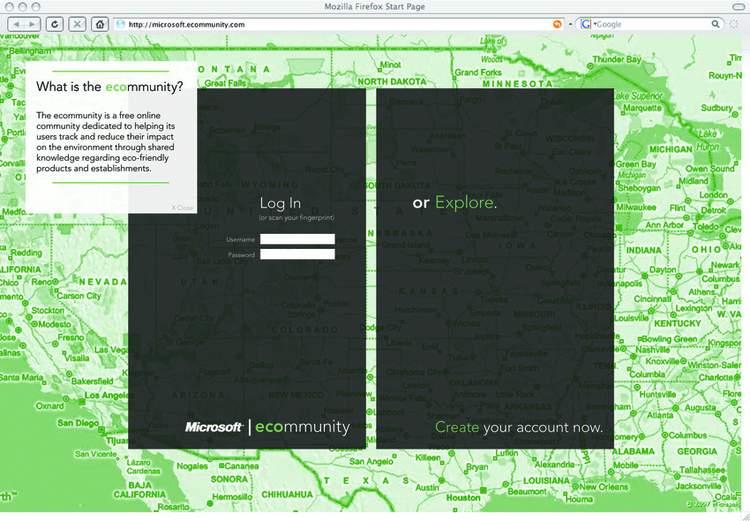The width and height of the screenshot is (750, 521).
Task: Close the What is the ecommunity panel
Action: click(x=182, y=208)
